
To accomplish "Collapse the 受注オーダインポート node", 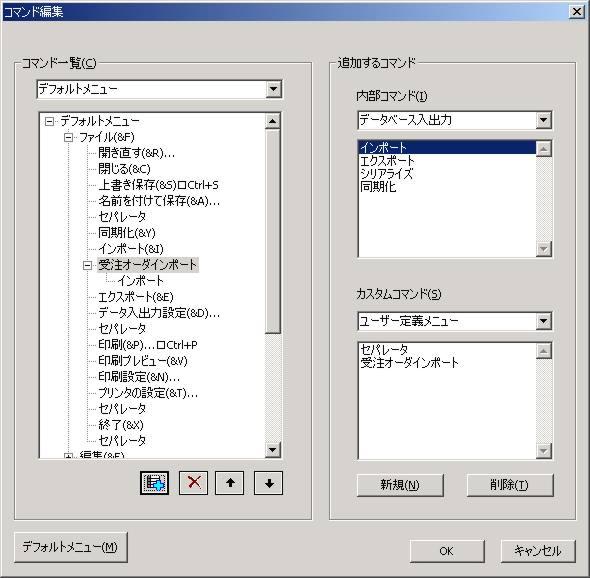I will click(x=87, y=266).
